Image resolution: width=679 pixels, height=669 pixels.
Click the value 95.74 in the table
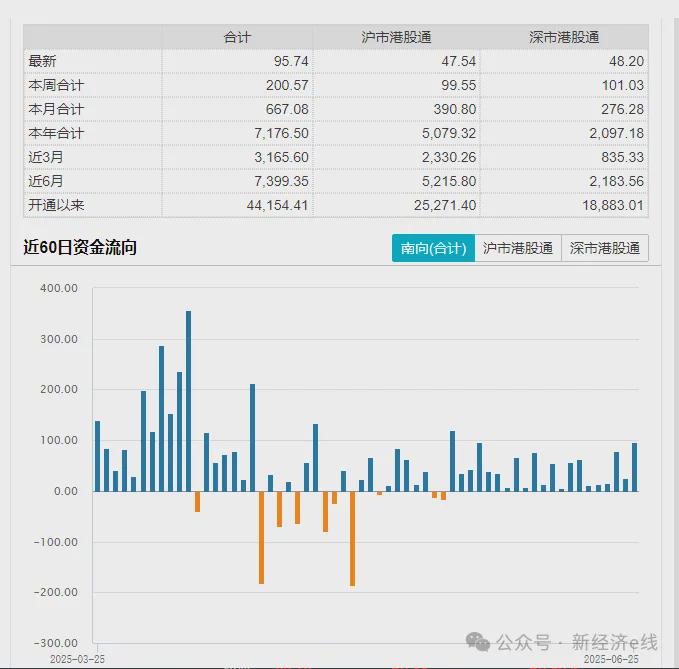click(291, 61)
